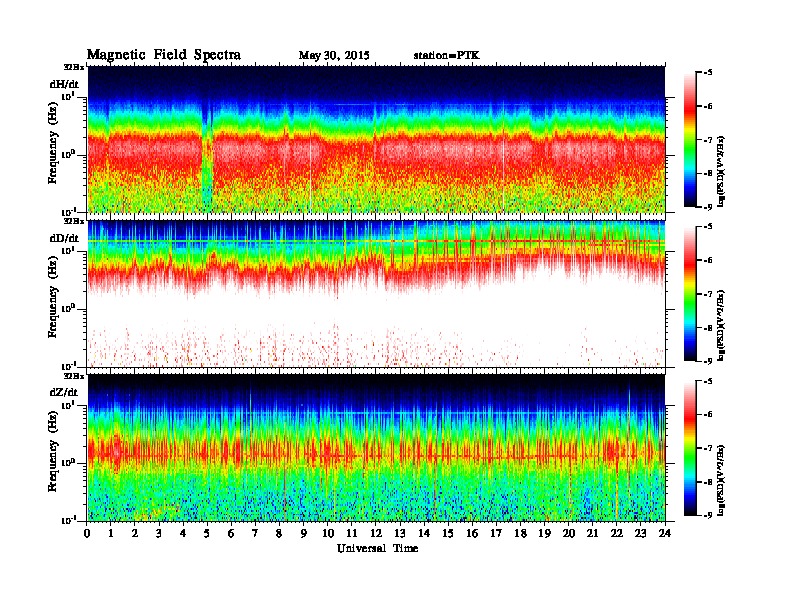Click the log(PSD) units label beside dH/dt color bar
792x612 pixels.
[x=721, y=171]
